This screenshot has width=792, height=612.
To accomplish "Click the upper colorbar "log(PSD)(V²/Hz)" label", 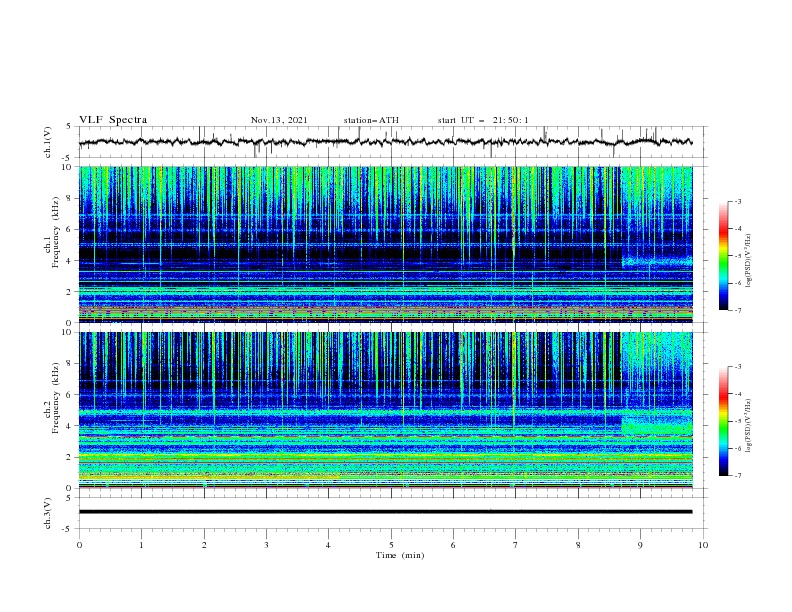I will click(x=748, y=261).
